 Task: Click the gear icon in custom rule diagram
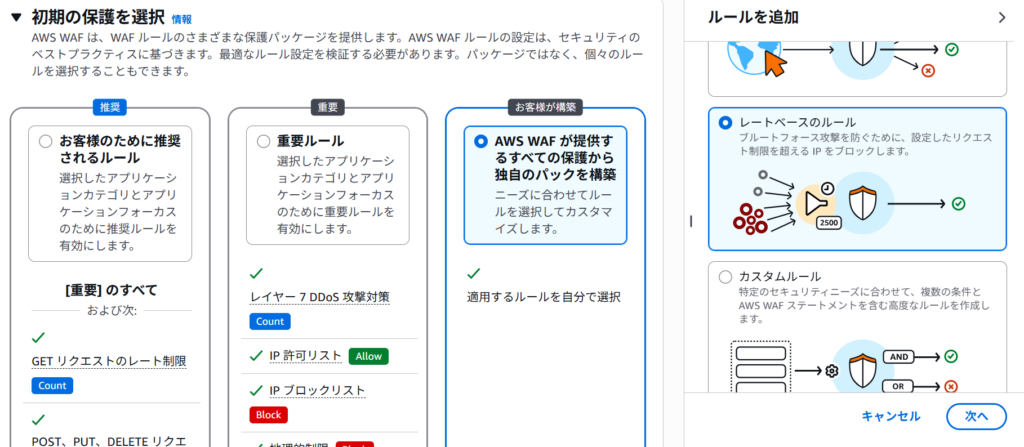(831, 371)
